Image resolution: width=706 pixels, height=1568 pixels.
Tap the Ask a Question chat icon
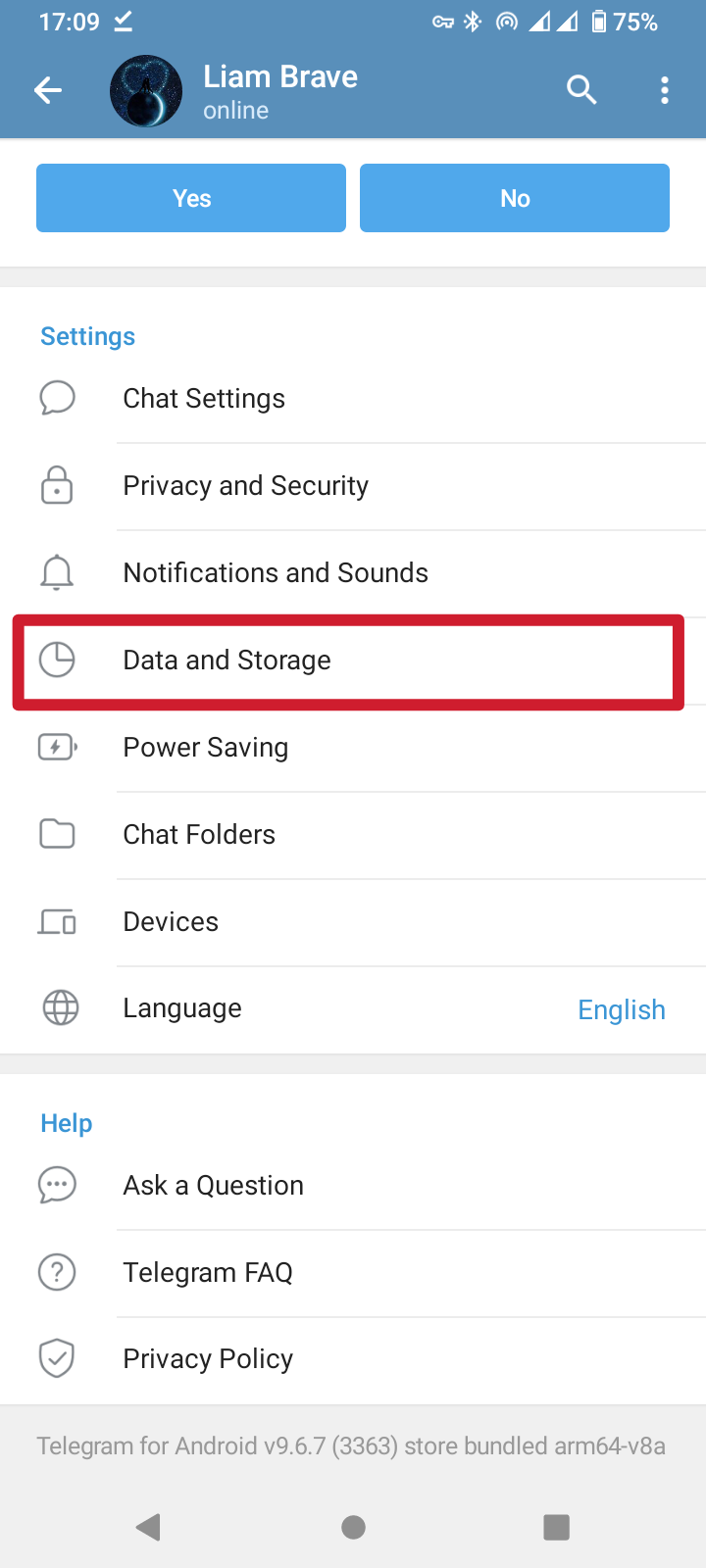pyautogui.click(x=57, y=1185)
